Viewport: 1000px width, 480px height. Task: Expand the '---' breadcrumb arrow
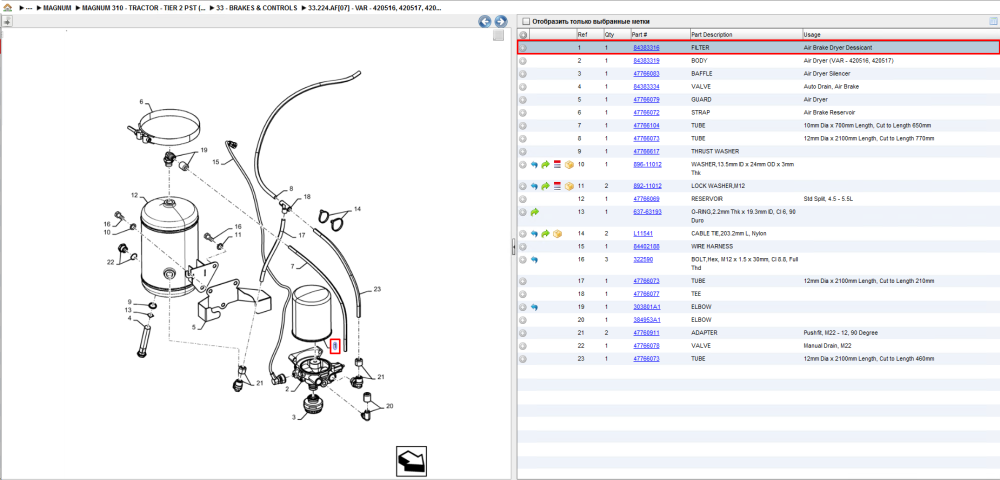click(x=22, y=8)
